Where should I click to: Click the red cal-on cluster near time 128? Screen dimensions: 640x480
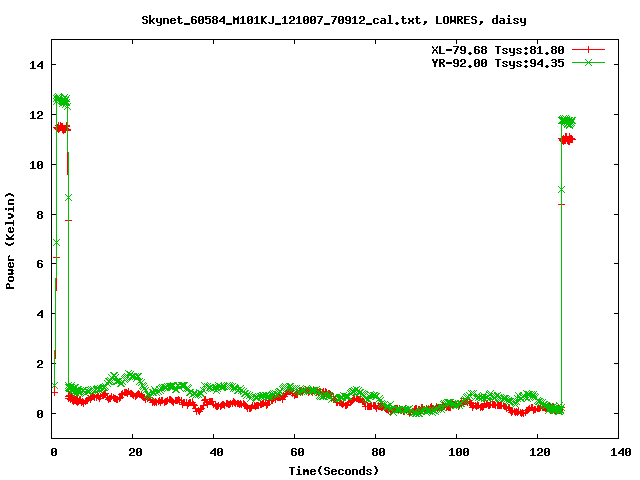pyautogui.click(x=567, y=139)
